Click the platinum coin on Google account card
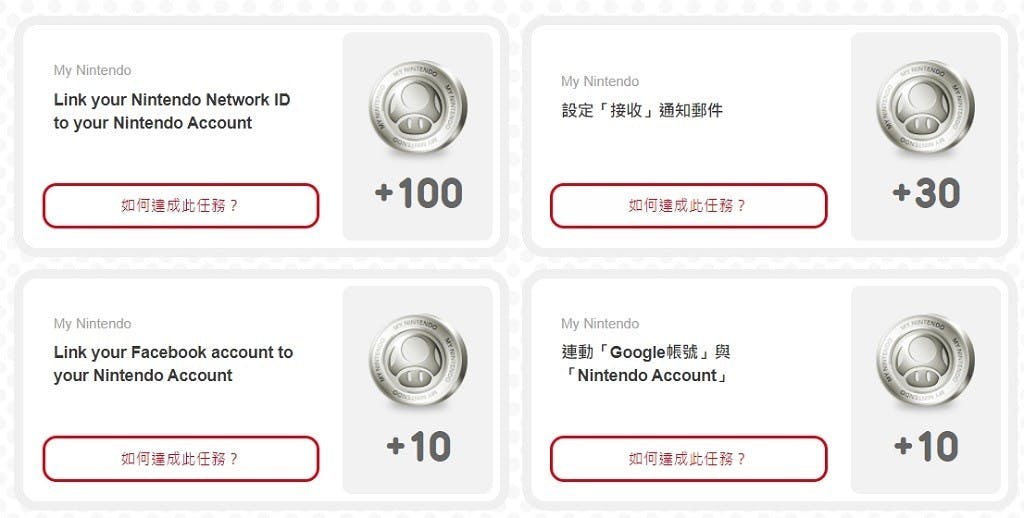Image resolution: width=1024 pixels, height=518 pixels. point(925,361)
